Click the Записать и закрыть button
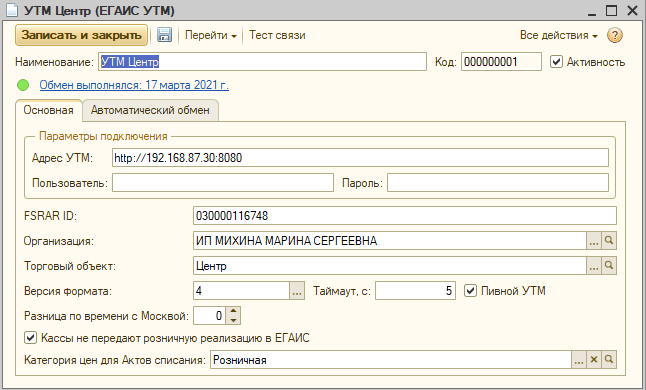This screenshot has height=390, width=646. (x=82, y=35)
